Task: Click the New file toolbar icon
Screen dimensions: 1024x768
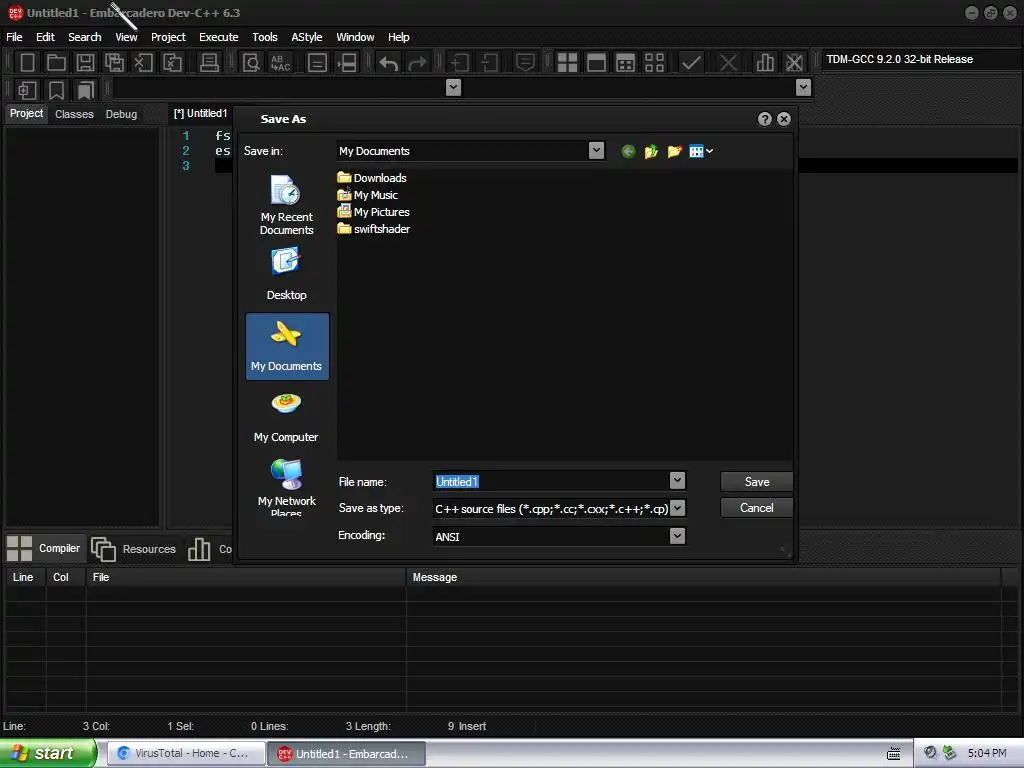Action: [27, 63]
